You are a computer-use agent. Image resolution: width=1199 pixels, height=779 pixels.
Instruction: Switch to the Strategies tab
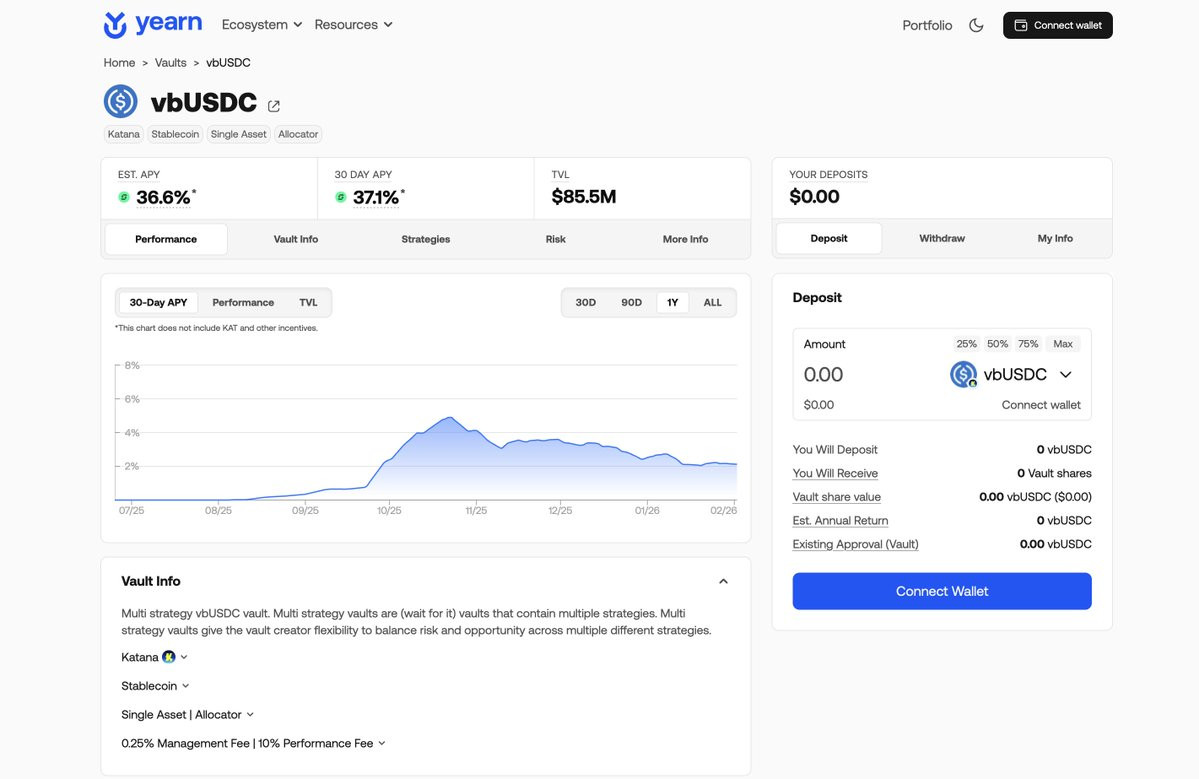click(426, 239)
